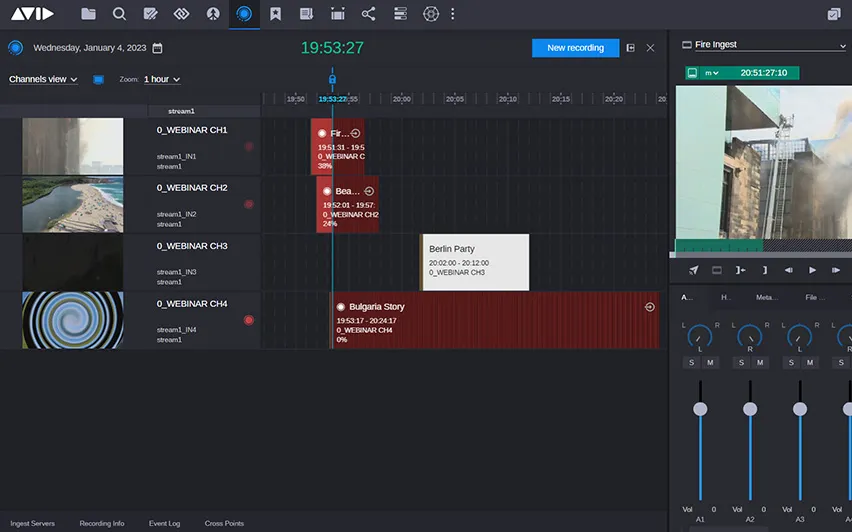
Task: Click the mark-in icon under the preview
Action: (x=740, y=270)
